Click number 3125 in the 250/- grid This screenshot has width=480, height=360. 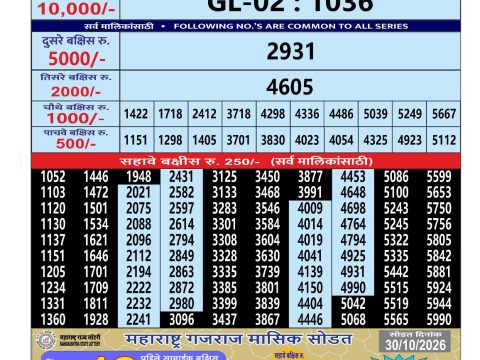pyautogui.click(x=225, y=177)
